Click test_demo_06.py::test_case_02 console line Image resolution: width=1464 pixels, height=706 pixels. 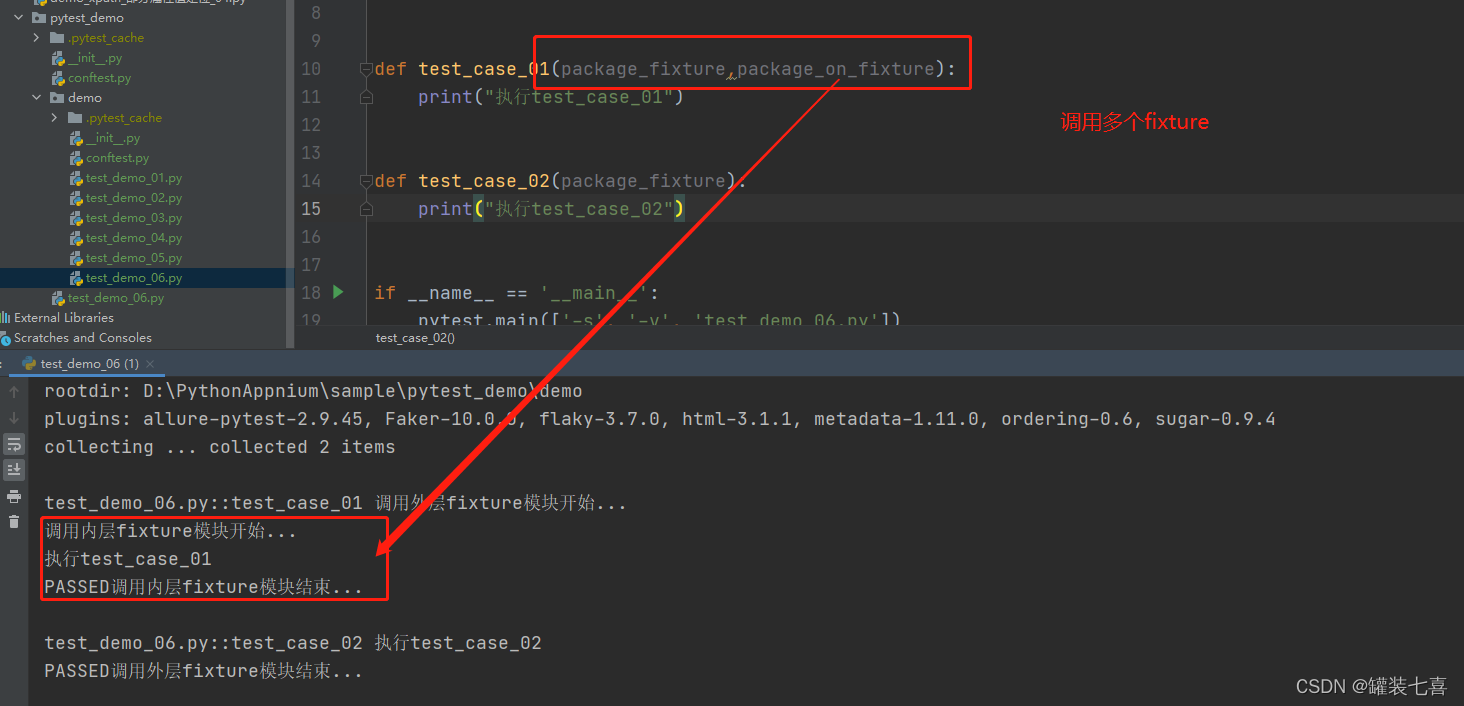tap(293, 643)
